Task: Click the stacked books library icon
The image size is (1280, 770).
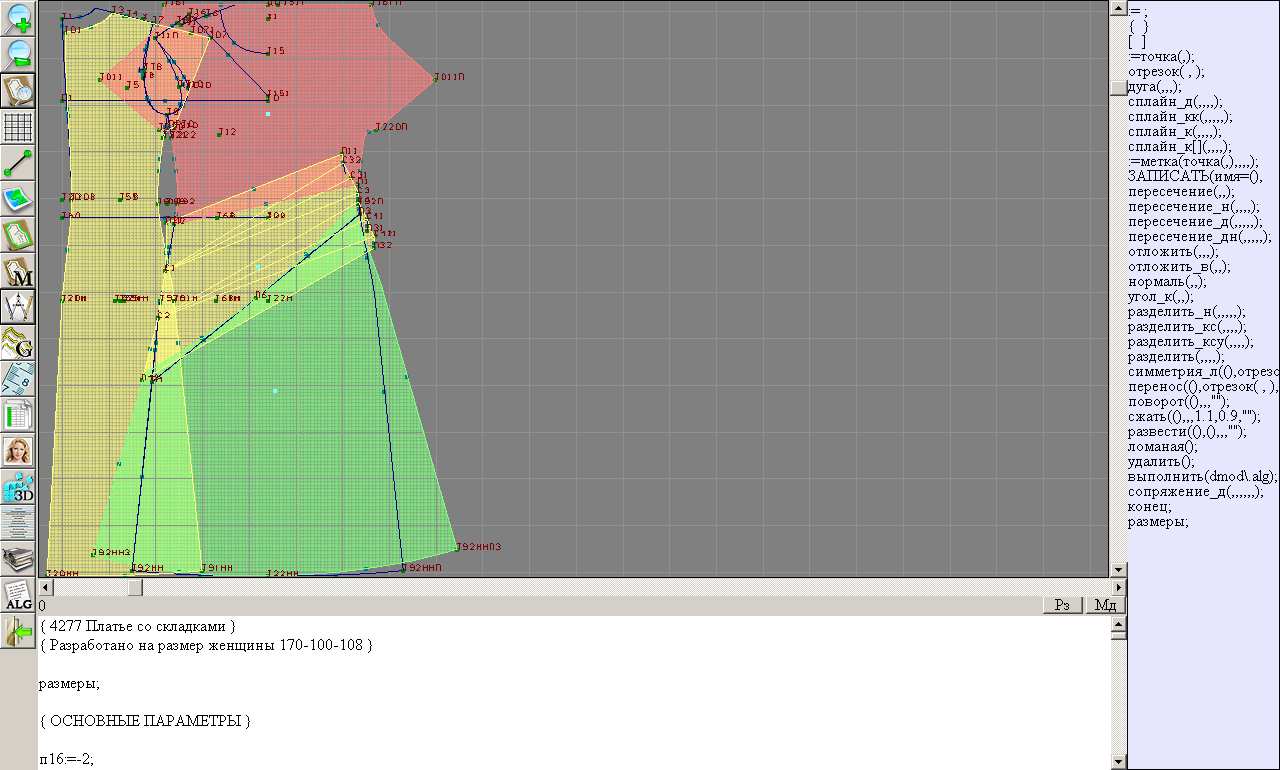Action: click(x=19, y=559)
